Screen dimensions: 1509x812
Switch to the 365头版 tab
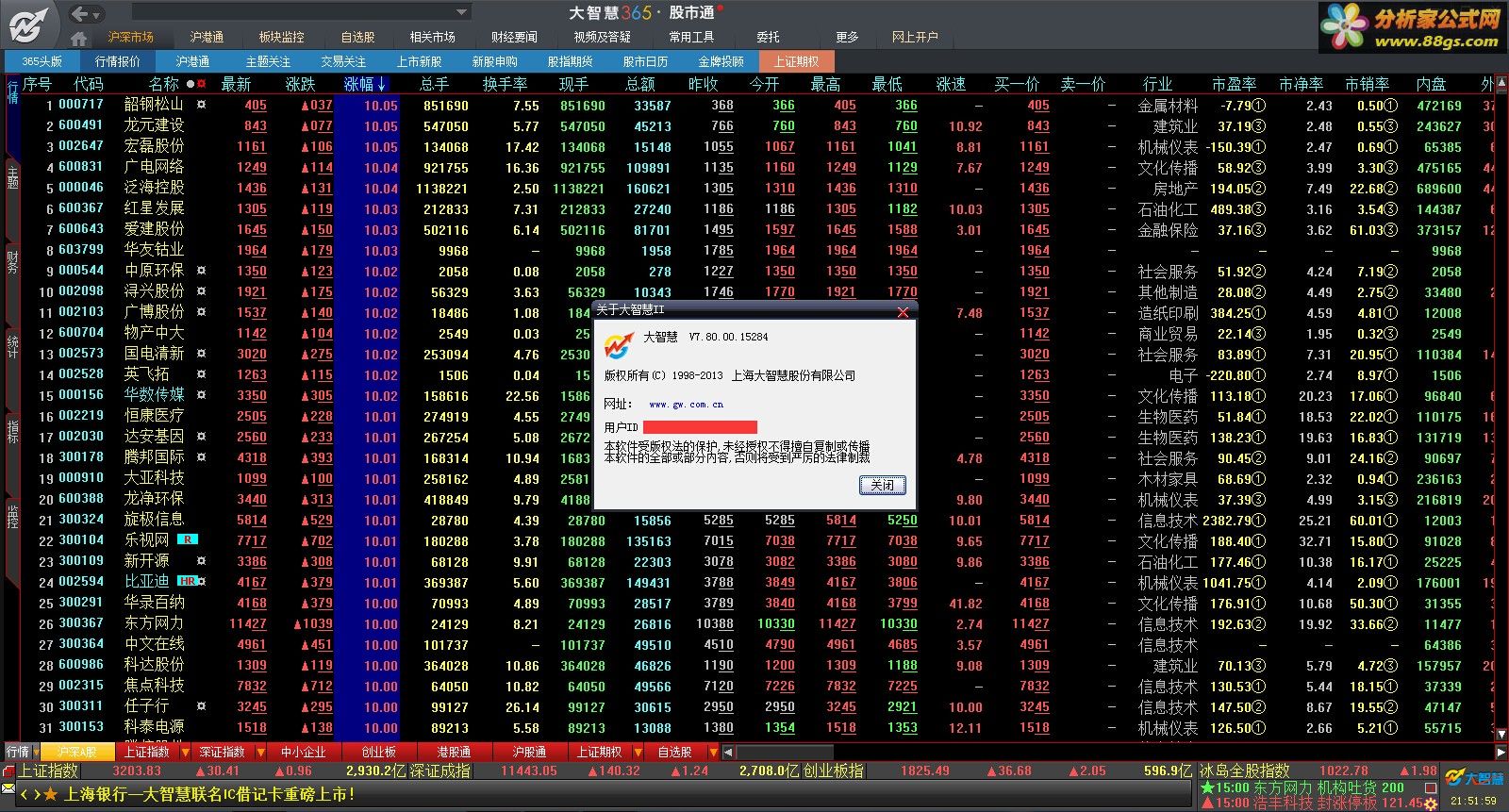(41, 61)
